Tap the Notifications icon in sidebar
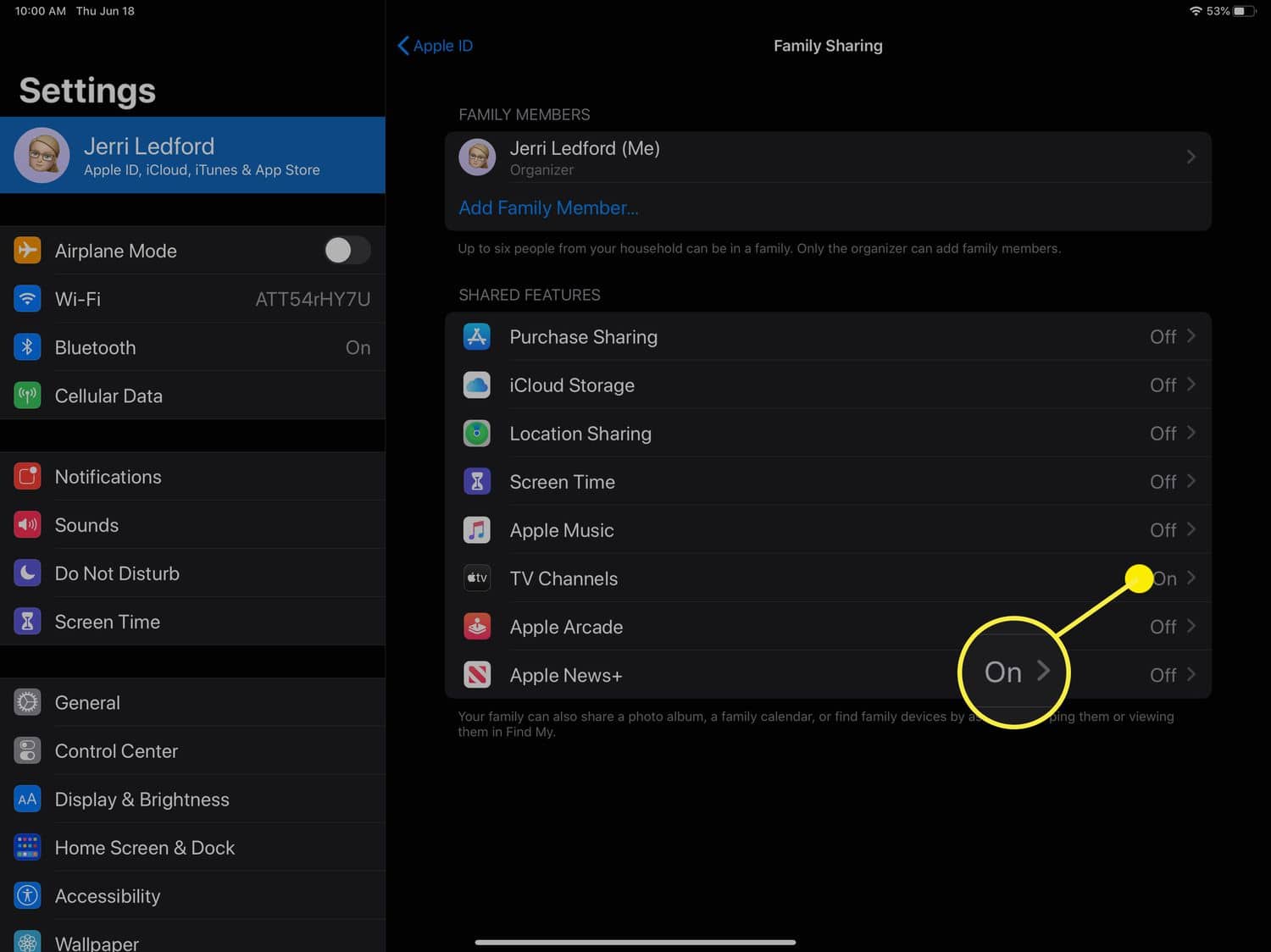The image size is (1271, 952). tap(27, 477)
